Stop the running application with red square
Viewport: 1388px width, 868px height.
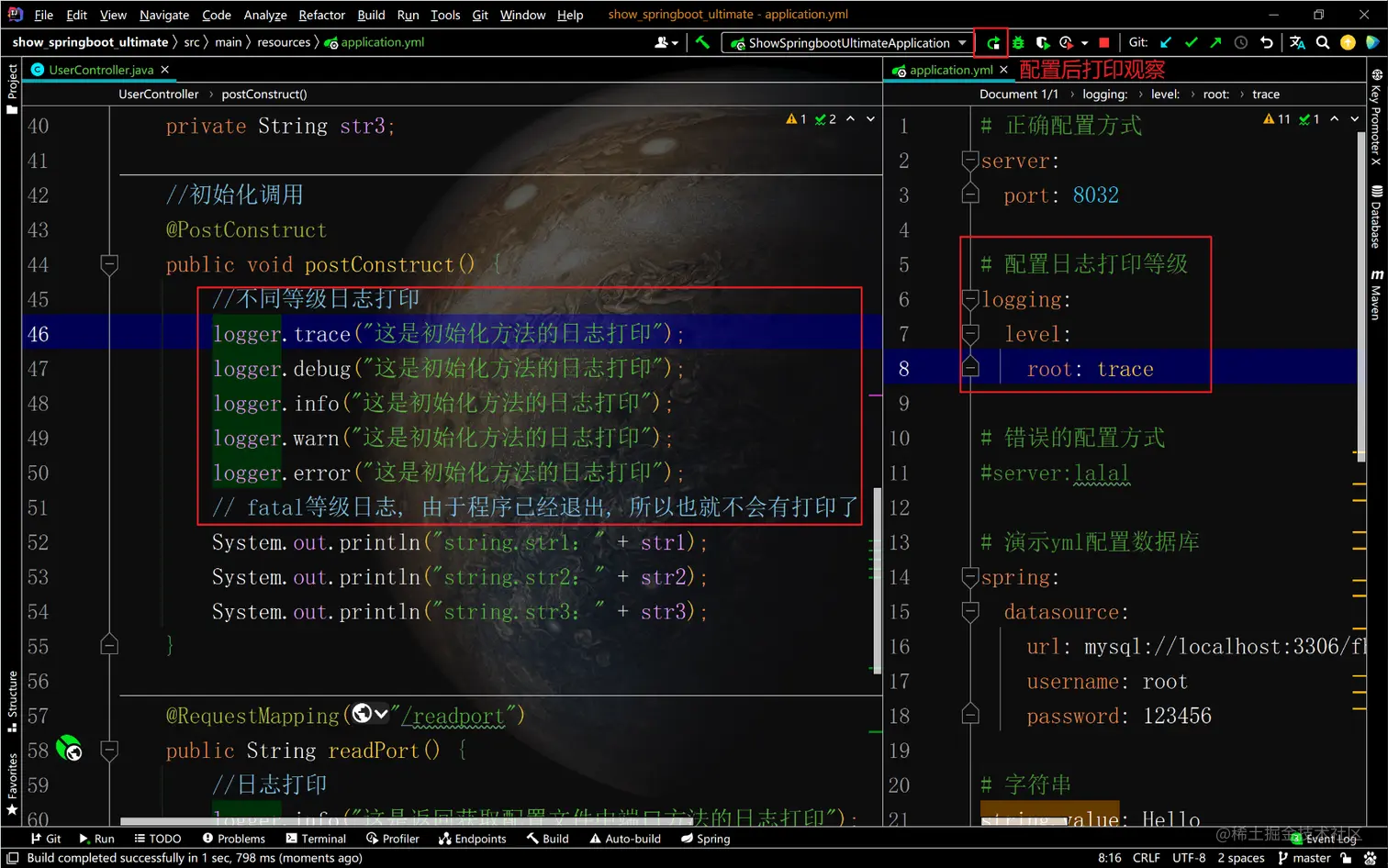click(x=1104, y=42)
